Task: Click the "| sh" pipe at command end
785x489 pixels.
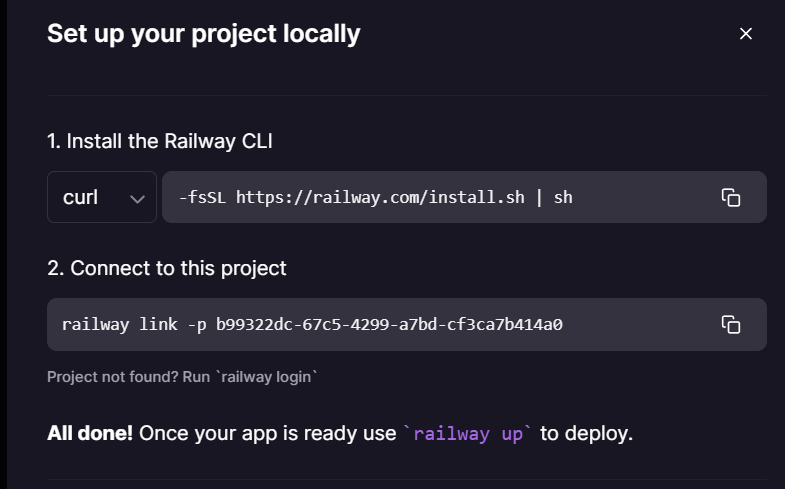Action: pyautogui.click(x=554, y=197)
